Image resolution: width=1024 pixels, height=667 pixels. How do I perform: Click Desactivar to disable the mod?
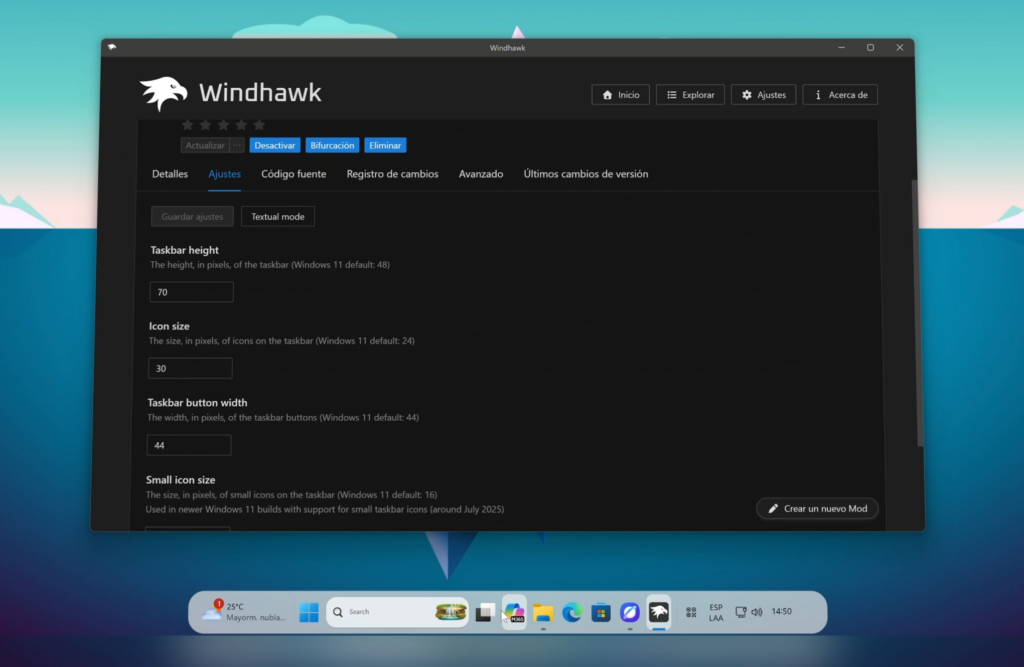pos(274,145)
